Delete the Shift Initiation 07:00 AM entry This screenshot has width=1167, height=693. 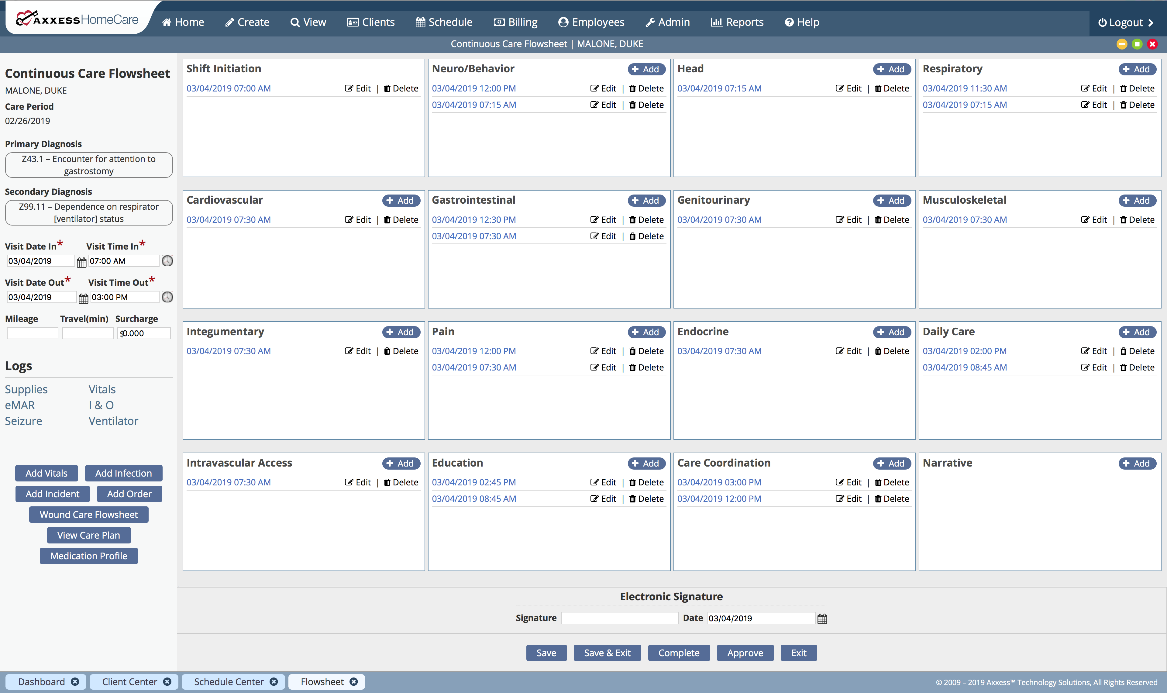(x=401, y=89)
